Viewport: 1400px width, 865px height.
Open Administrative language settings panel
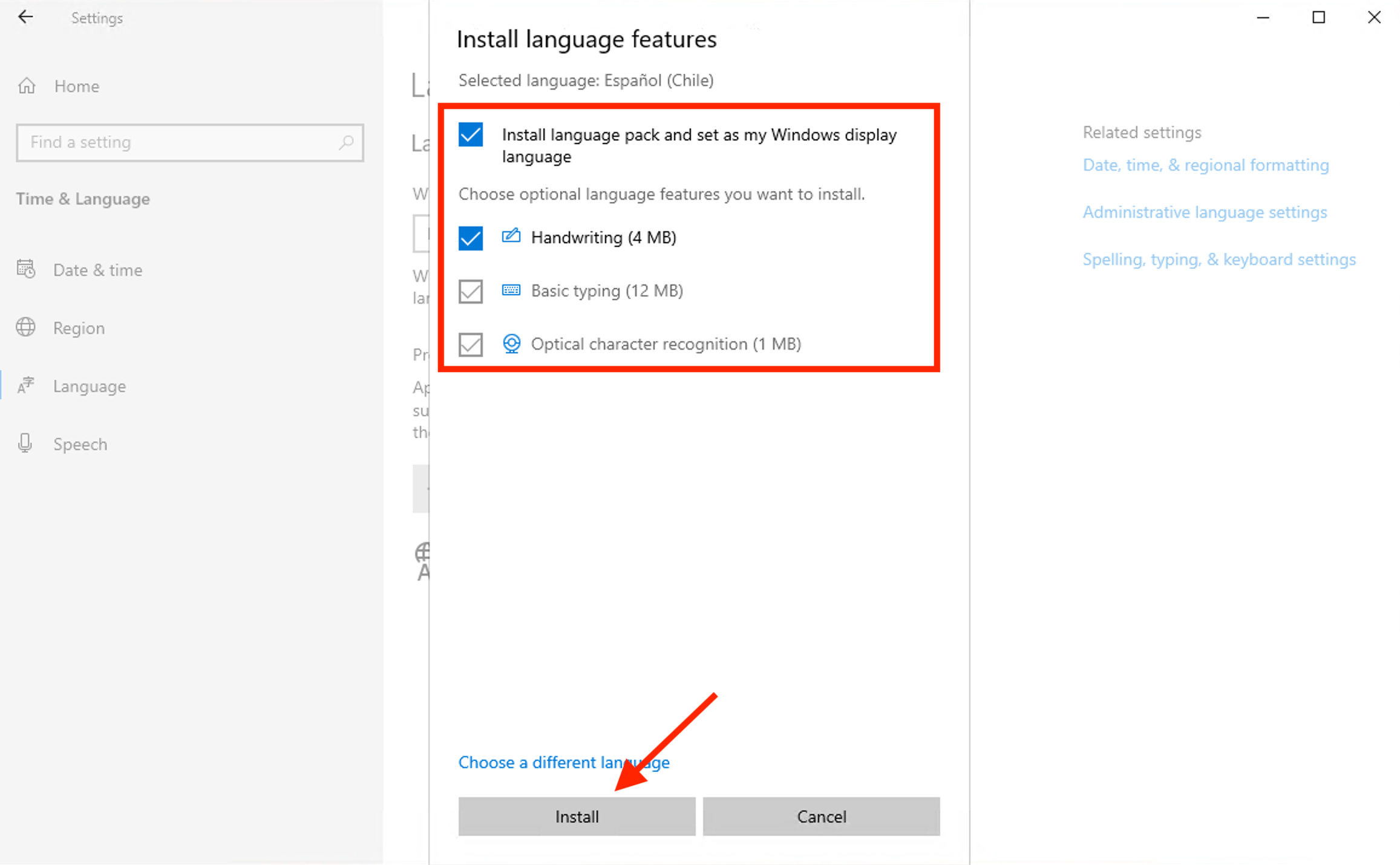click(x=1204, y=211)
